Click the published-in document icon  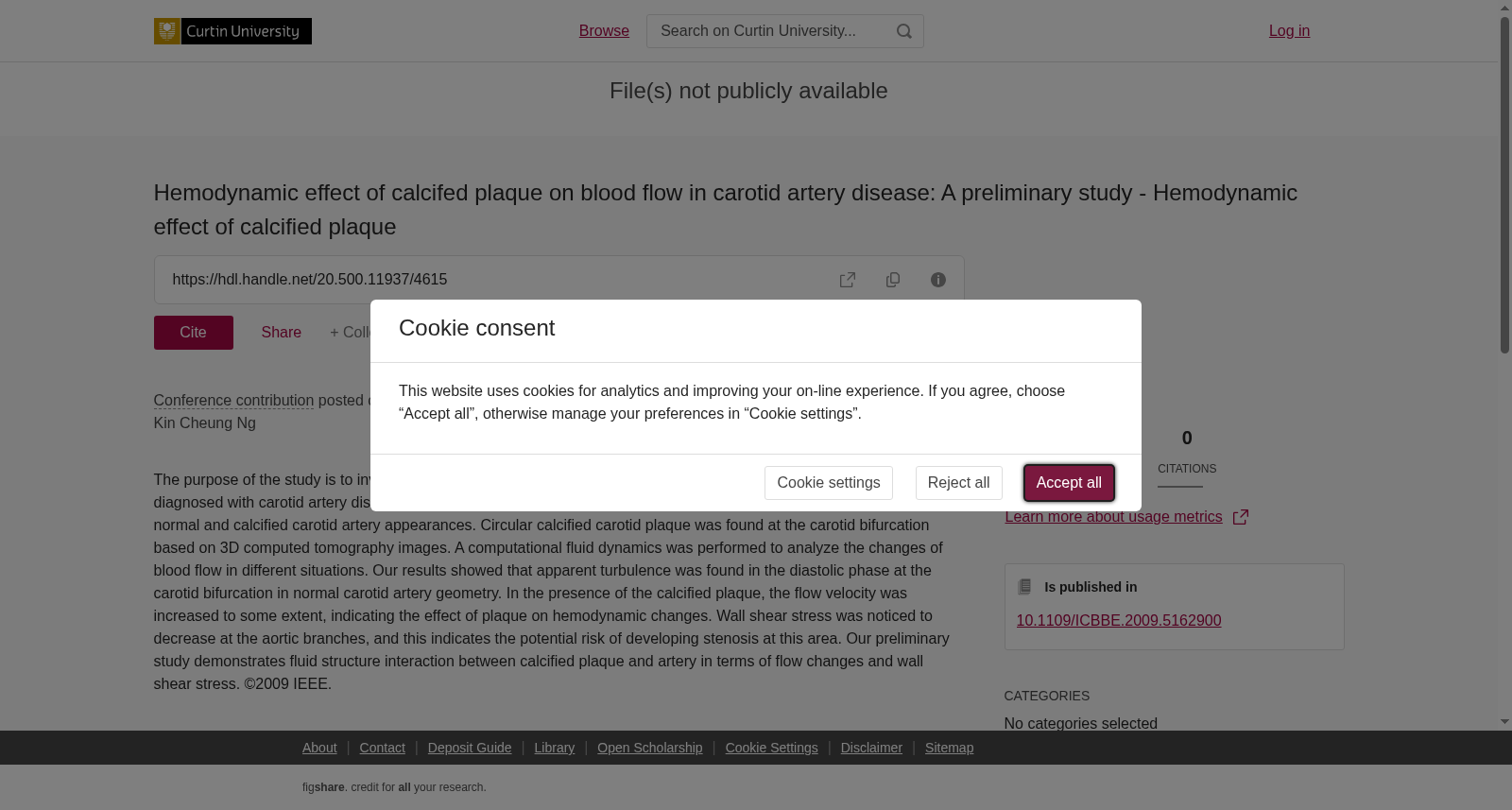[x=1024, y=587]
